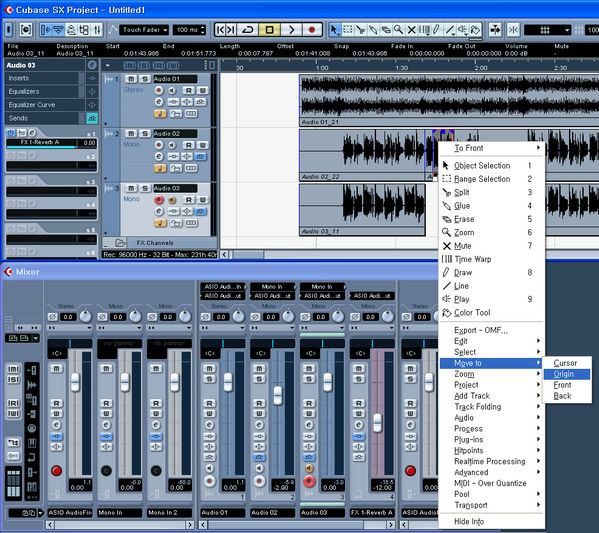The image size is (599, 533).
Task: Click Export - OMF... in context menu
Action: pyautogui.click(x=492, y=330)
